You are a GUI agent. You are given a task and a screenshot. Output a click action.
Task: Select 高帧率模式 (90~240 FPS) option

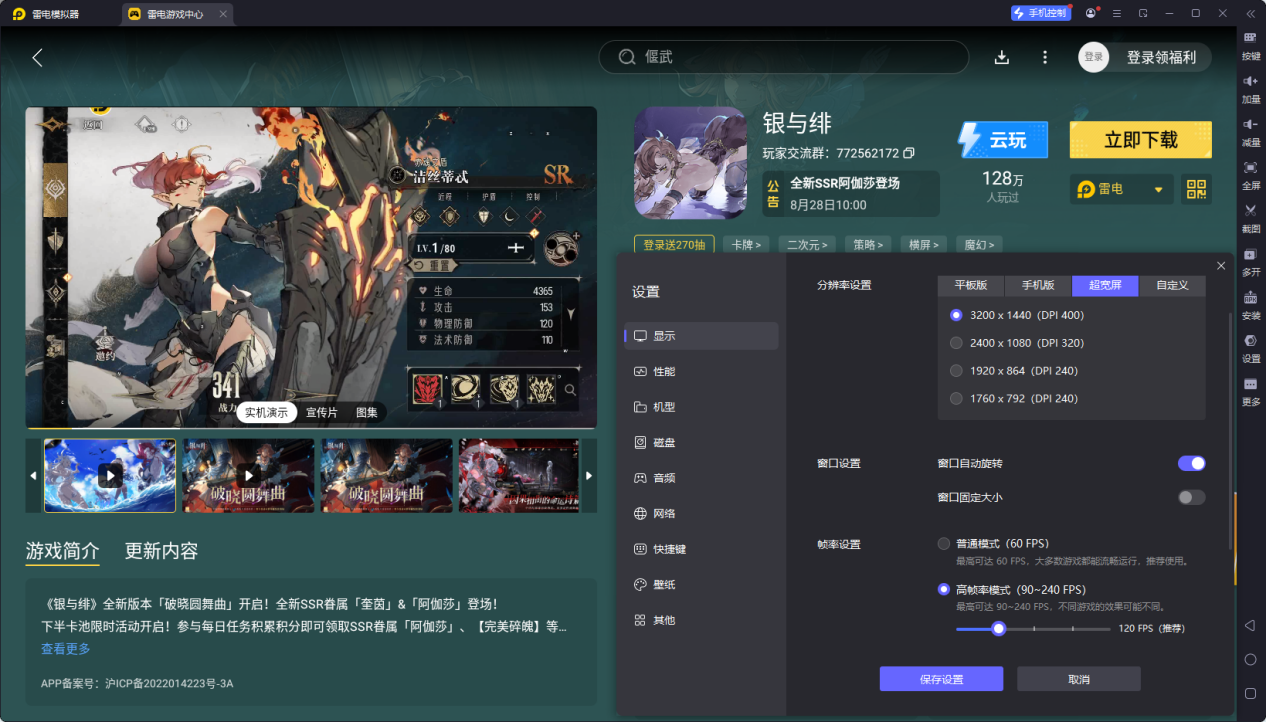pos(944,590)
